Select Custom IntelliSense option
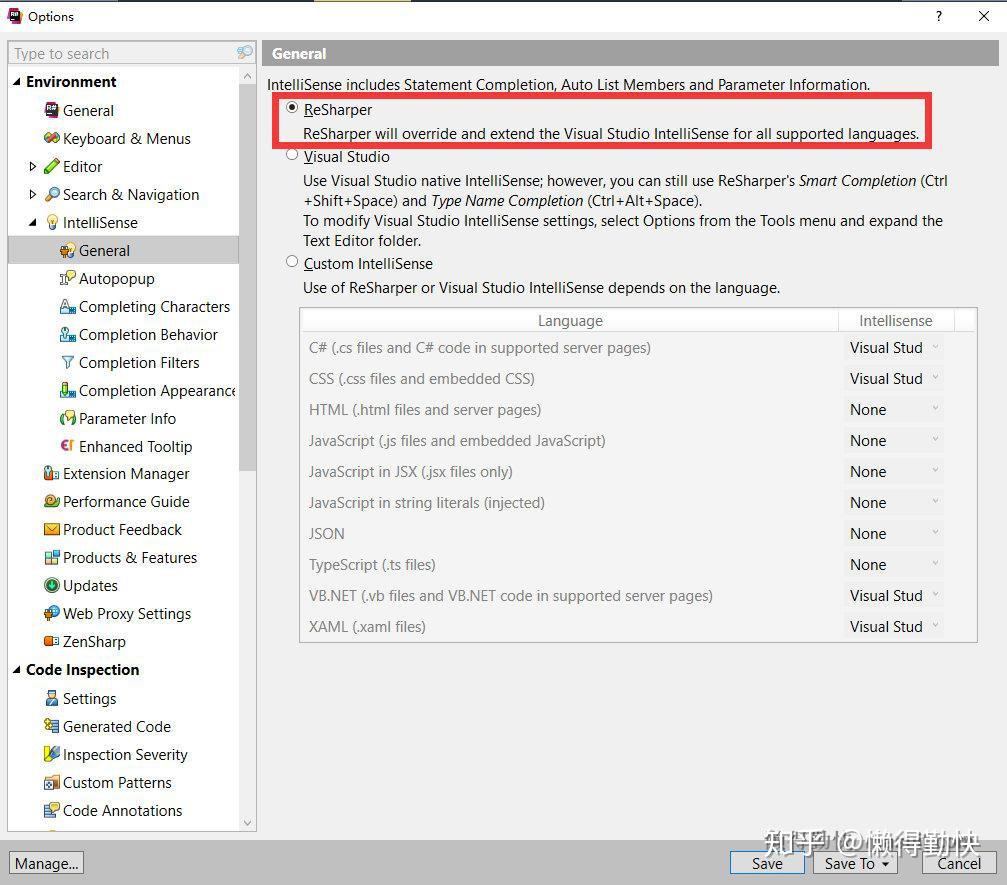The width and height of the screenshot is (1007, 885). (x=291, y=262)
